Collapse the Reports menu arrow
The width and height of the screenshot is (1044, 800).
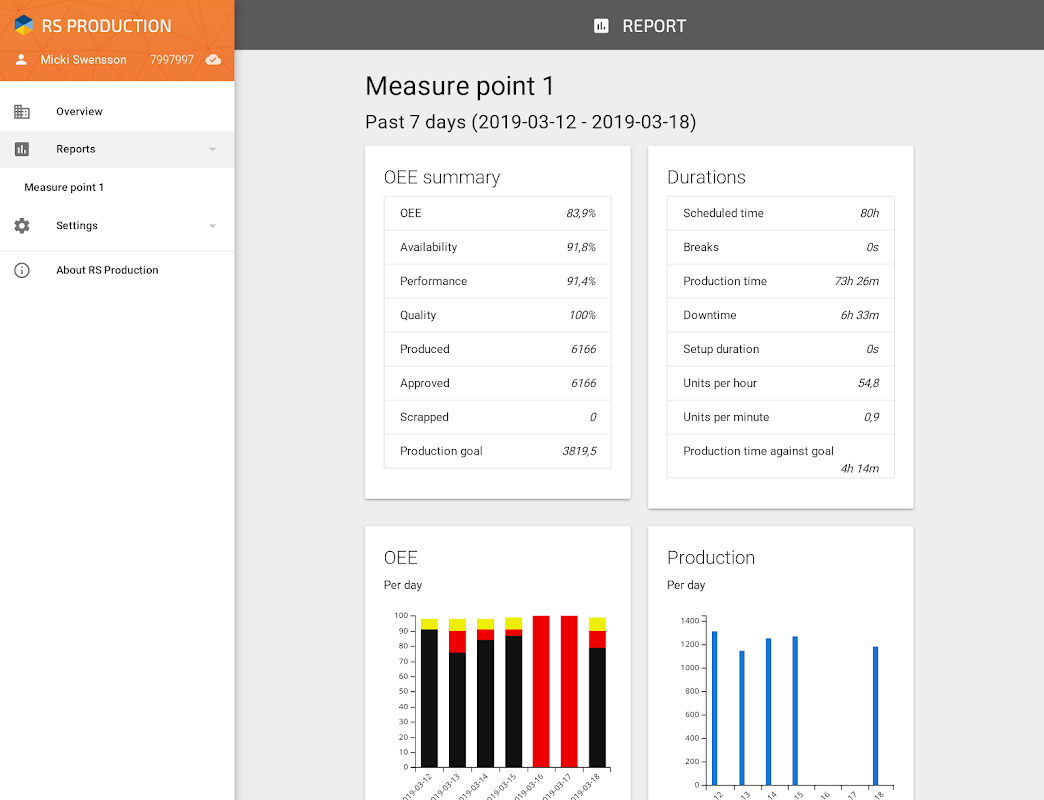pyautogui.click(x=212, y=149)
